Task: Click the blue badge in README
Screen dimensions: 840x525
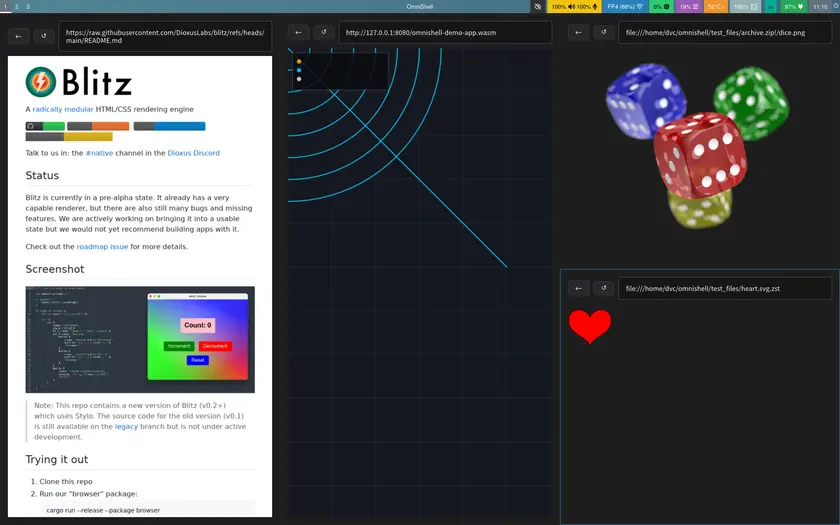Action: click(169, 126)
